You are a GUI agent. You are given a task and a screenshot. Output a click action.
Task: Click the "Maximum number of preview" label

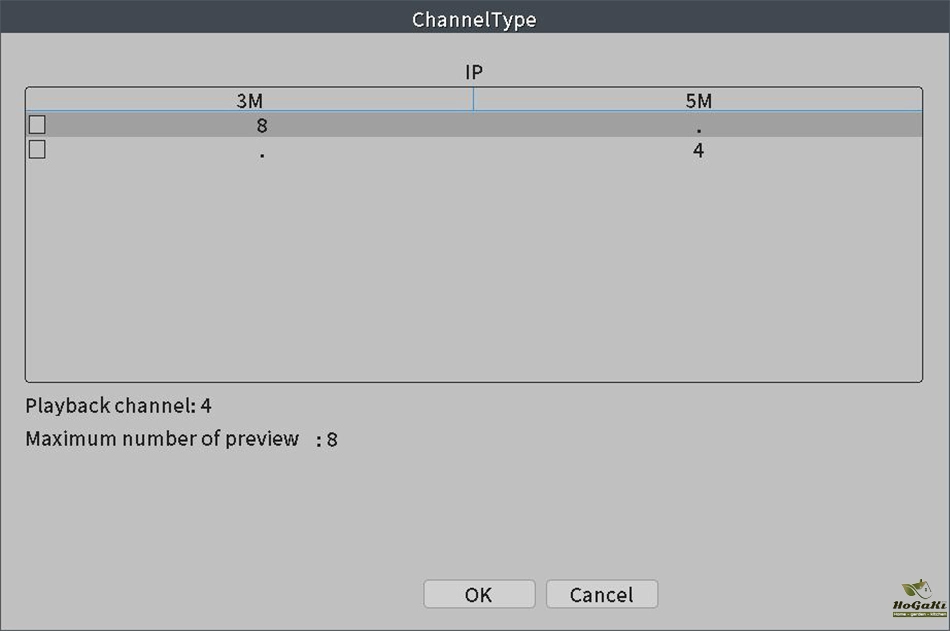pos(162,439)
